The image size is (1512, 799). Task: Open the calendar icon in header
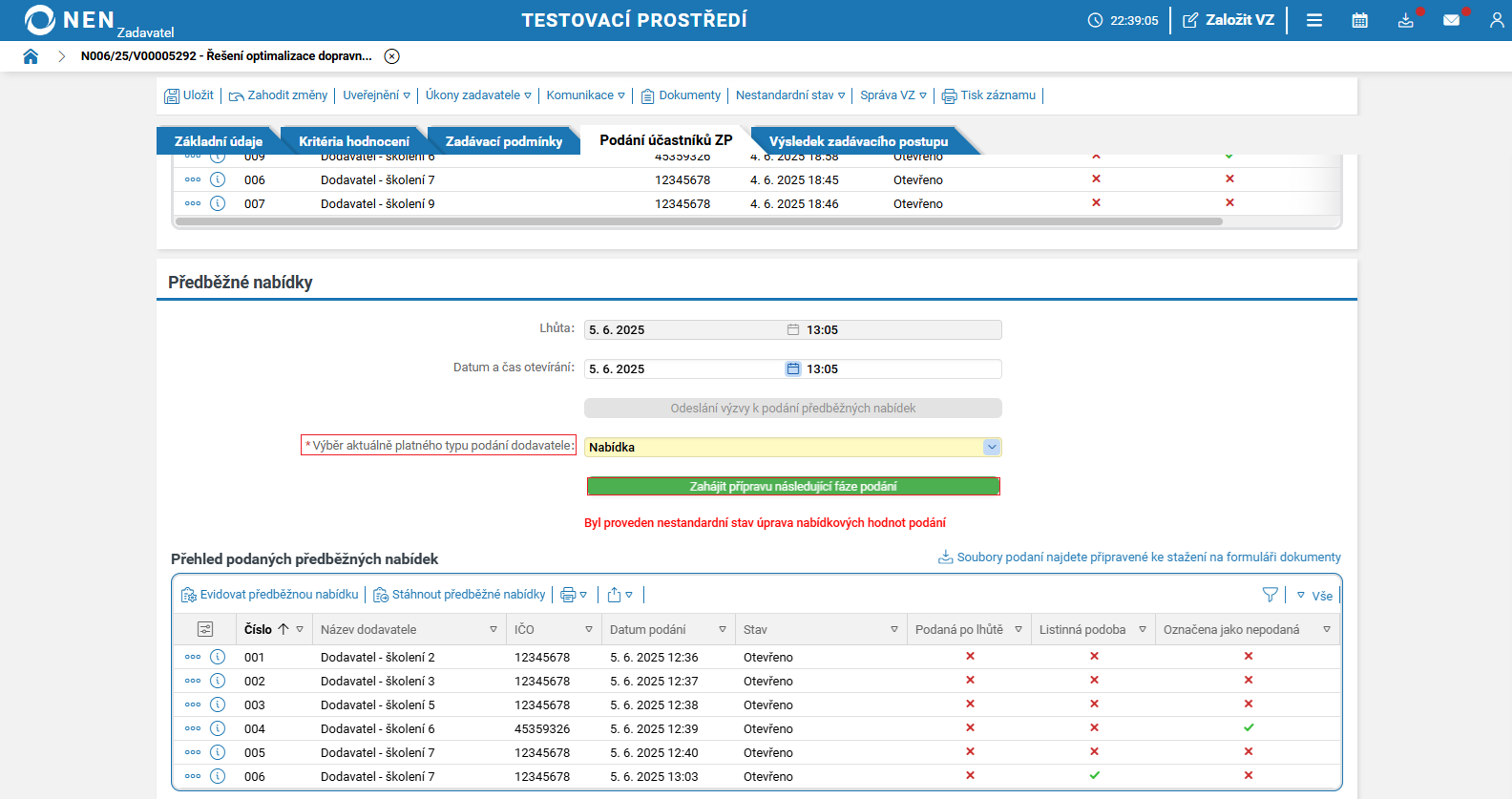[x=1360, y=20]
